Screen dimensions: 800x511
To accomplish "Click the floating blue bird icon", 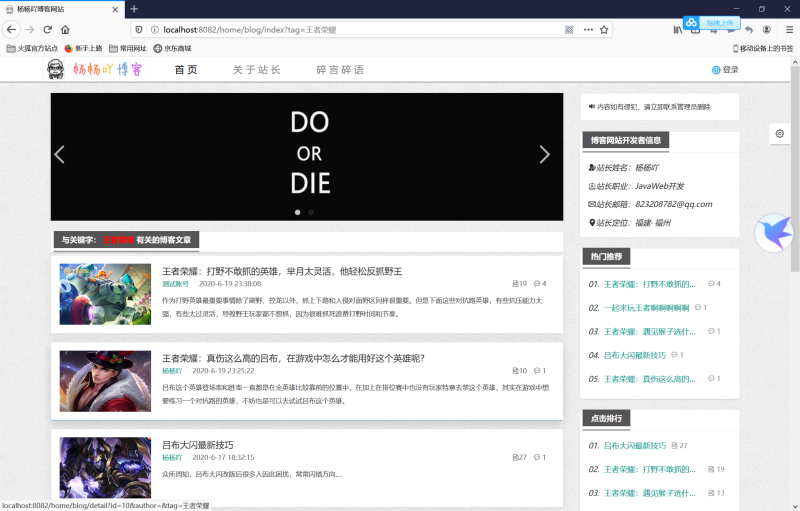I will 775,232.
